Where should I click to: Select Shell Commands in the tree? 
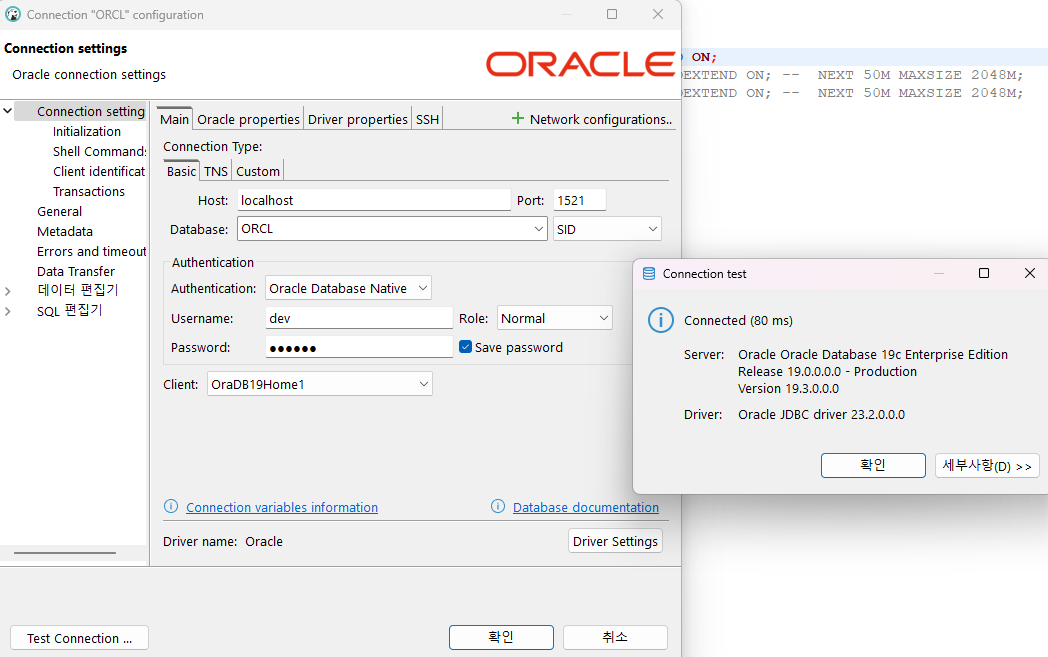99,151
